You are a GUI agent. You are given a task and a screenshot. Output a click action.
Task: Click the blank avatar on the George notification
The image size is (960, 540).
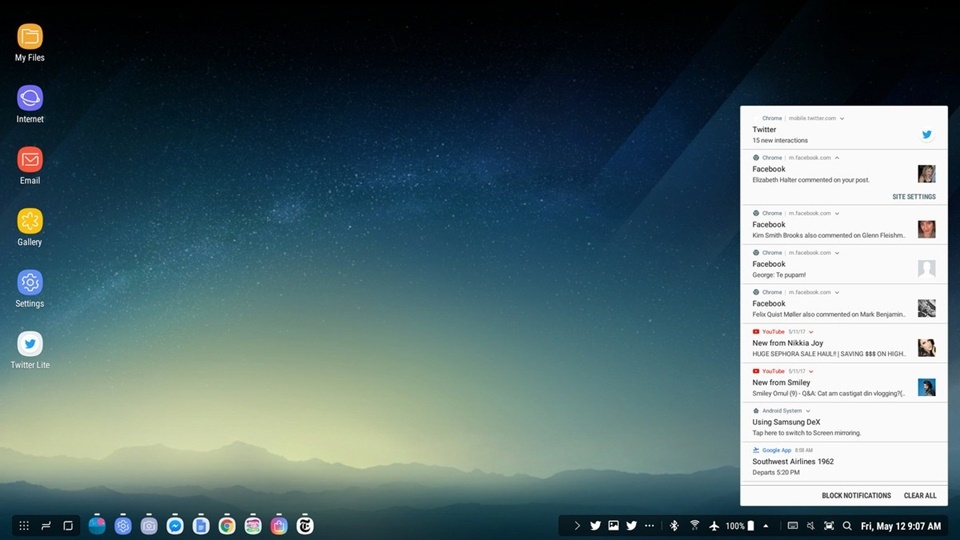point(926,269)
